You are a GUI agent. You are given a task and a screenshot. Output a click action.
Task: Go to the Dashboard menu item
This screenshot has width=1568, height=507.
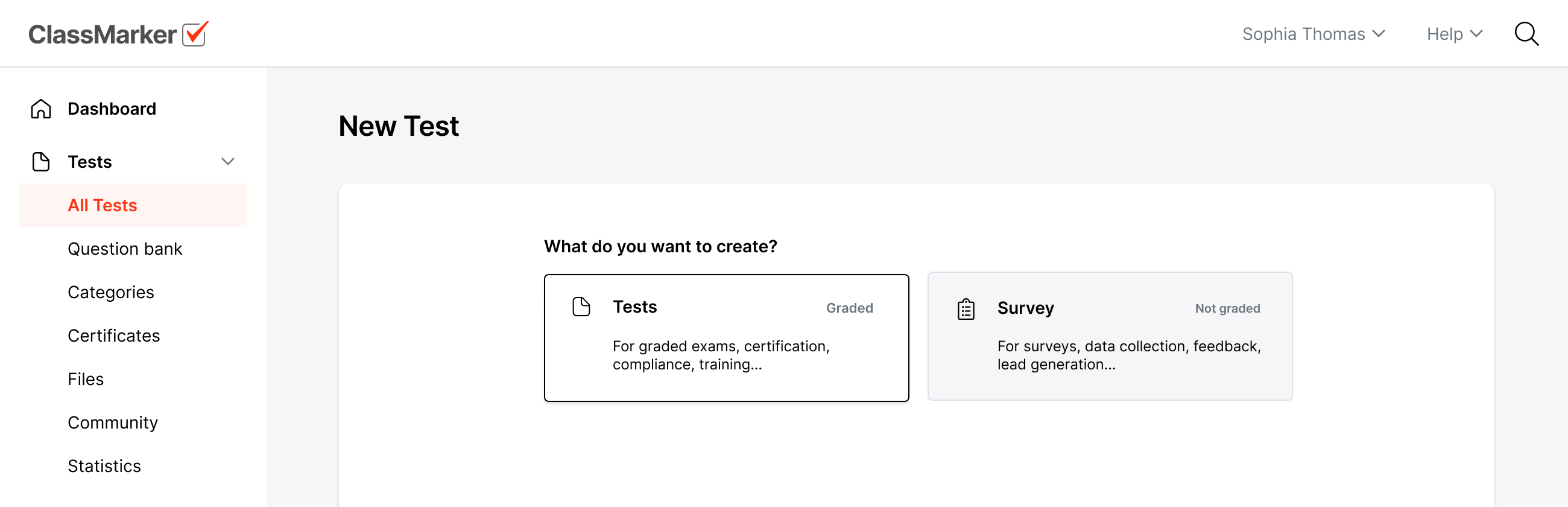click(x=112, y=109)
